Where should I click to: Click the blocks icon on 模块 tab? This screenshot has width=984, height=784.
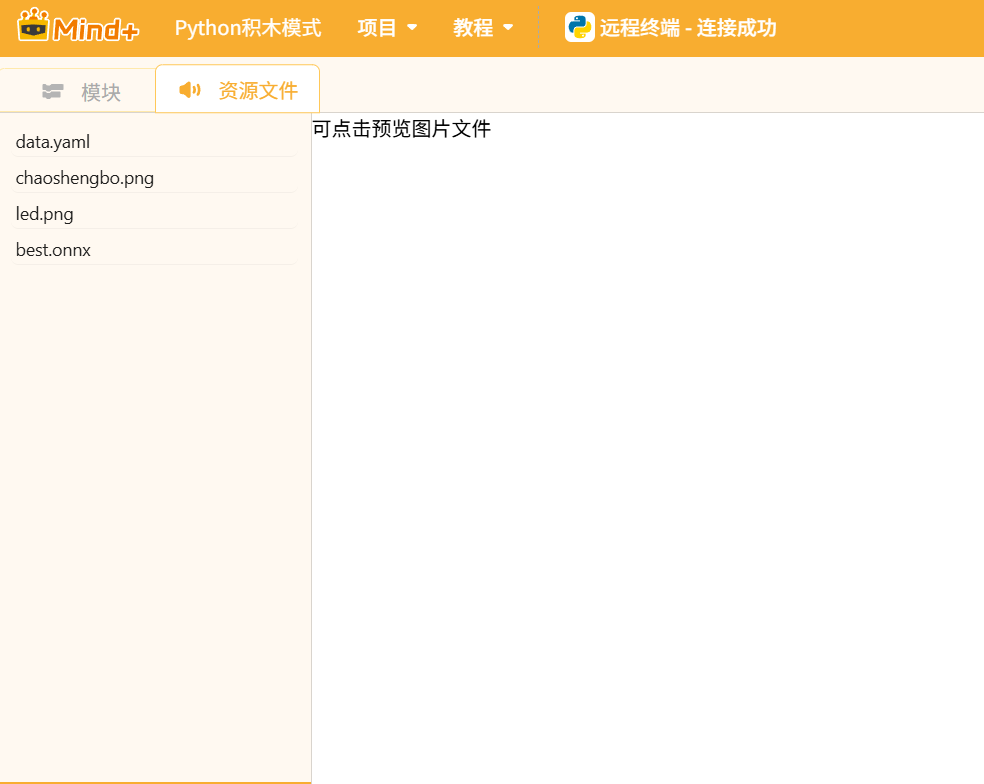(x=53, y=92)
